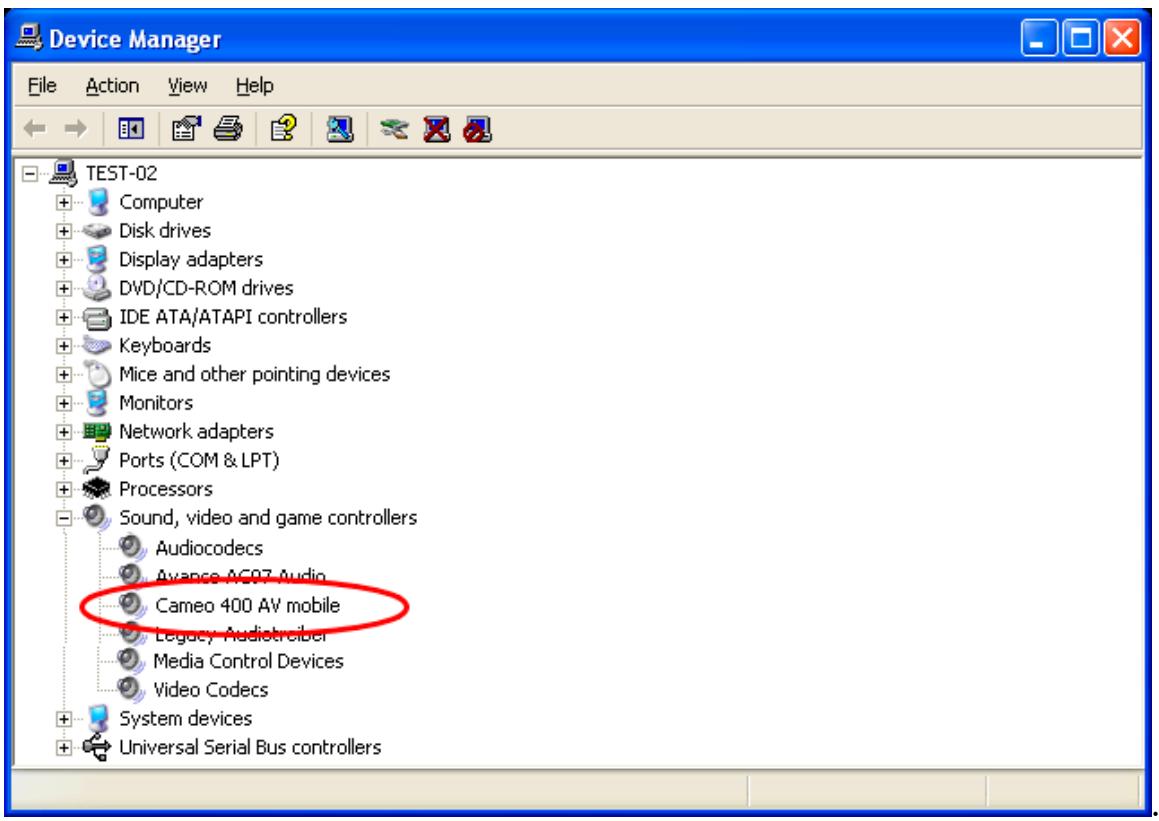Select the "Processors" label
The height and width of the screenshot is (821, 1159).
[x=166, y=490]
